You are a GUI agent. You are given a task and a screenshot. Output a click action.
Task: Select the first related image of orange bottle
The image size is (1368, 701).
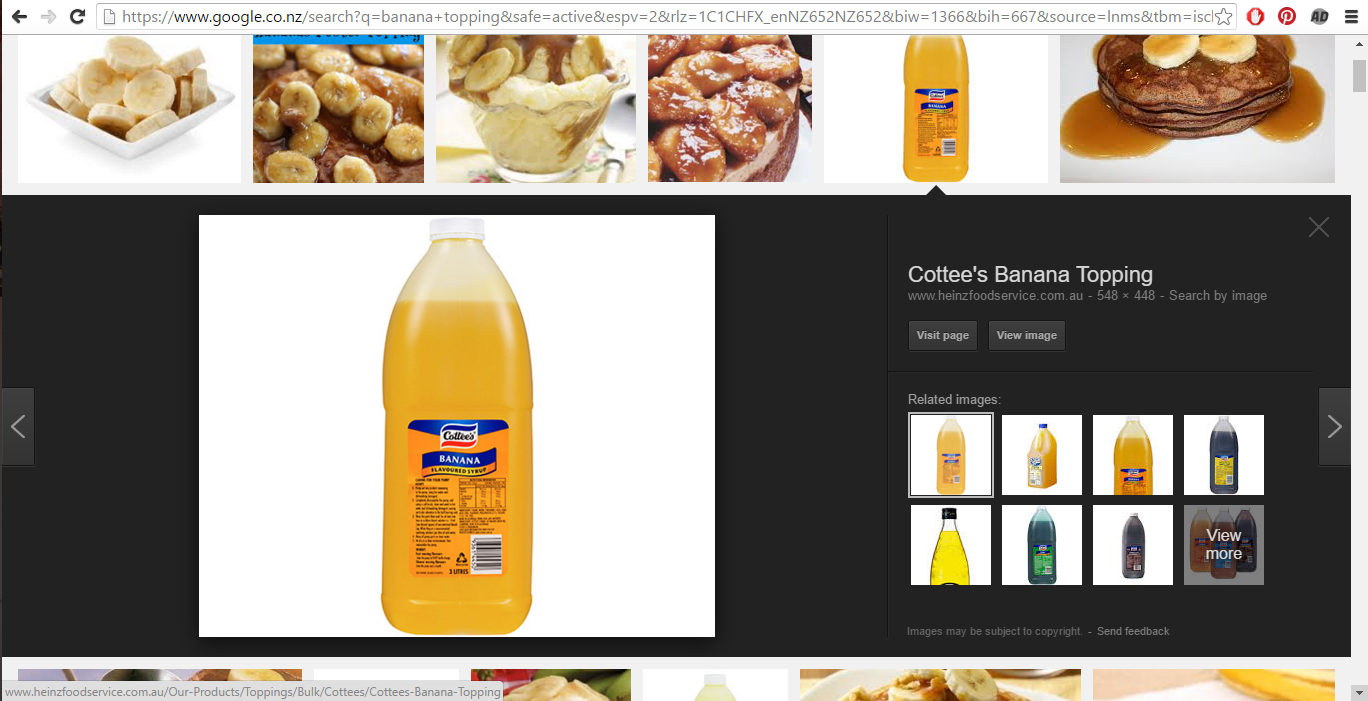pos(951,455)
